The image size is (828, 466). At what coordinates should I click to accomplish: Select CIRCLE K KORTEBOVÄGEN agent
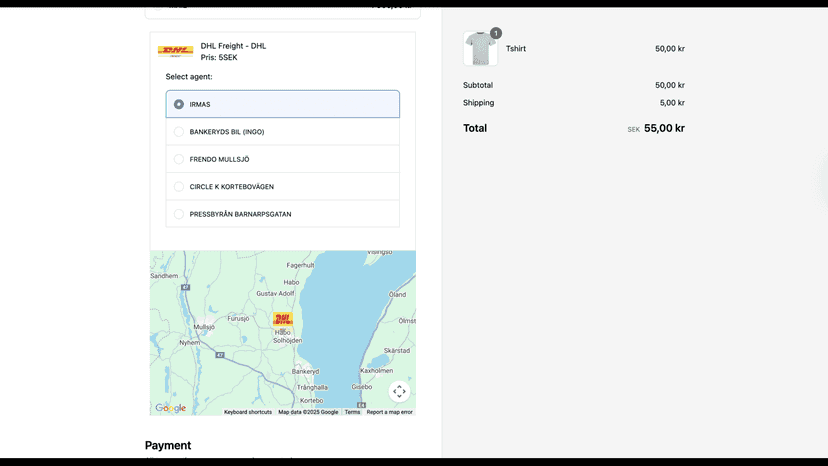pos(283,187)
